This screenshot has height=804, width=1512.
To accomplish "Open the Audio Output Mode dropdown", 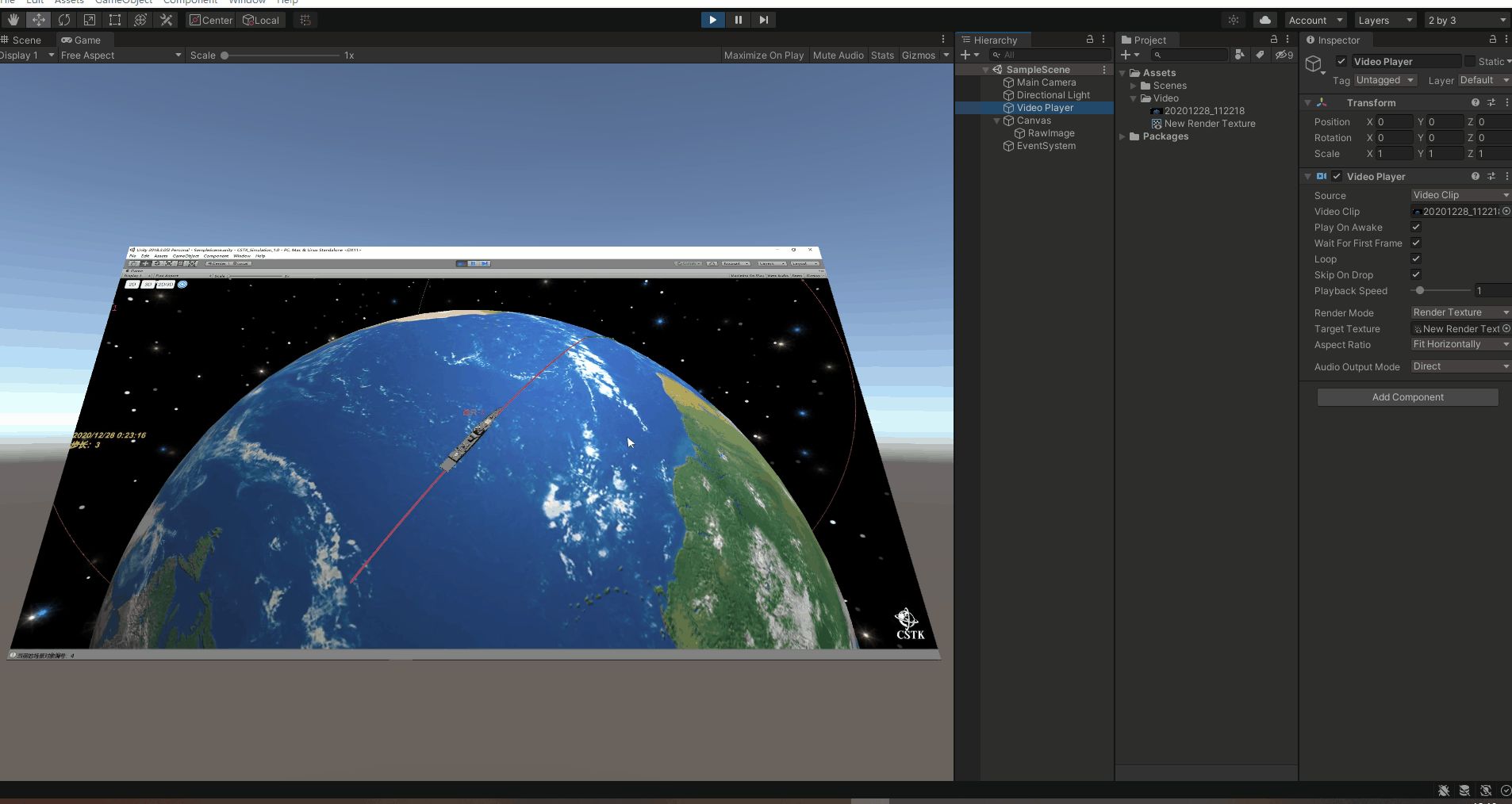I will coord(1460,366).
